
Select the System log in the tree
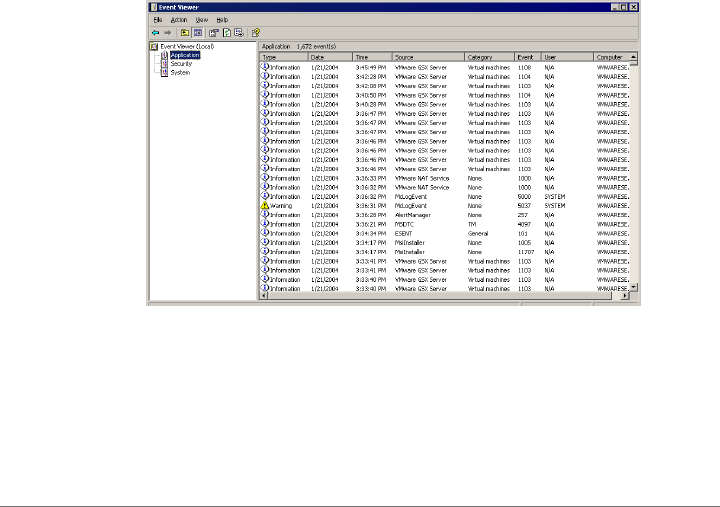179,72
